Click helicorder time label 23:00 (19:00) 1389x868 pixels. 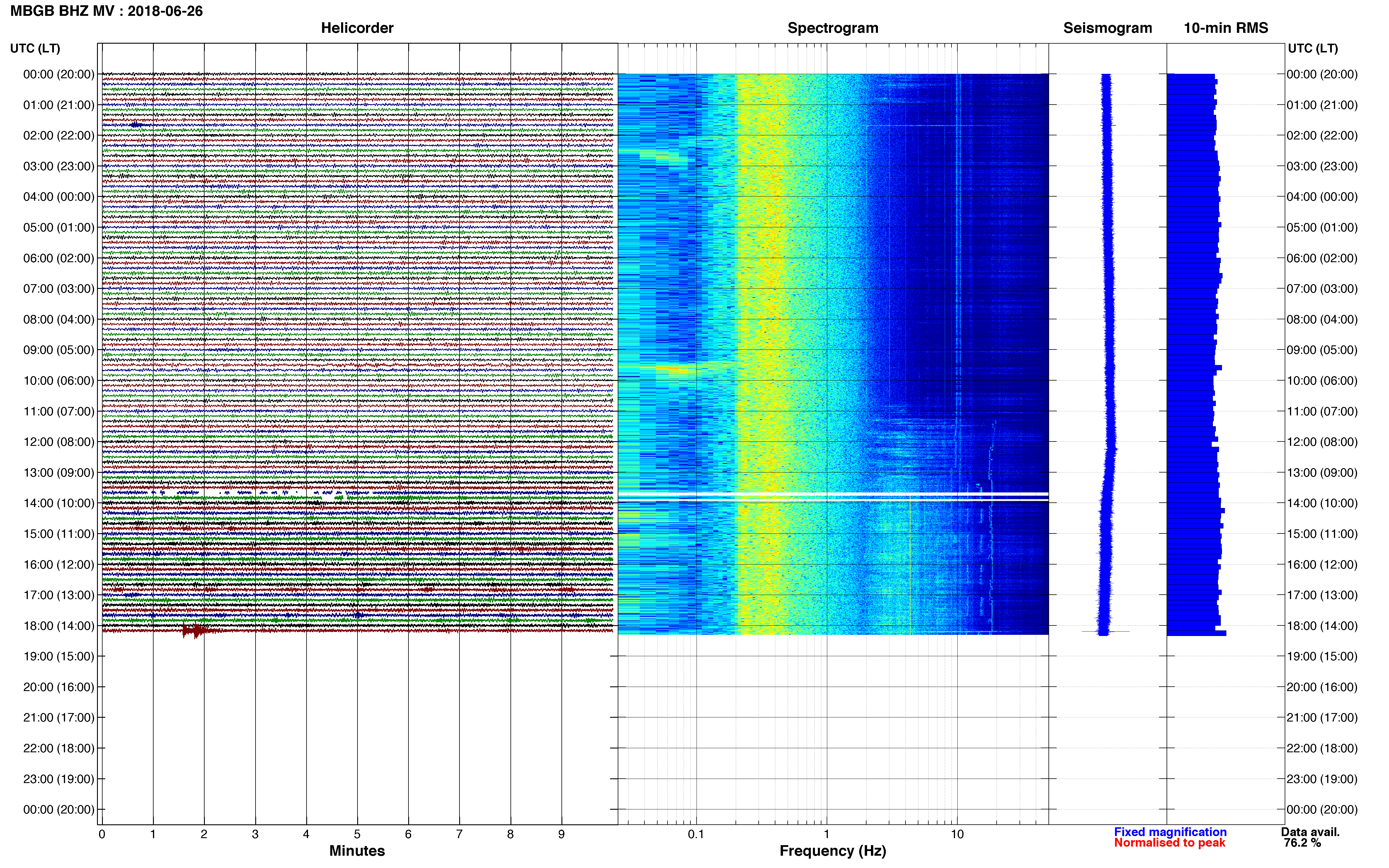(59, 779)
